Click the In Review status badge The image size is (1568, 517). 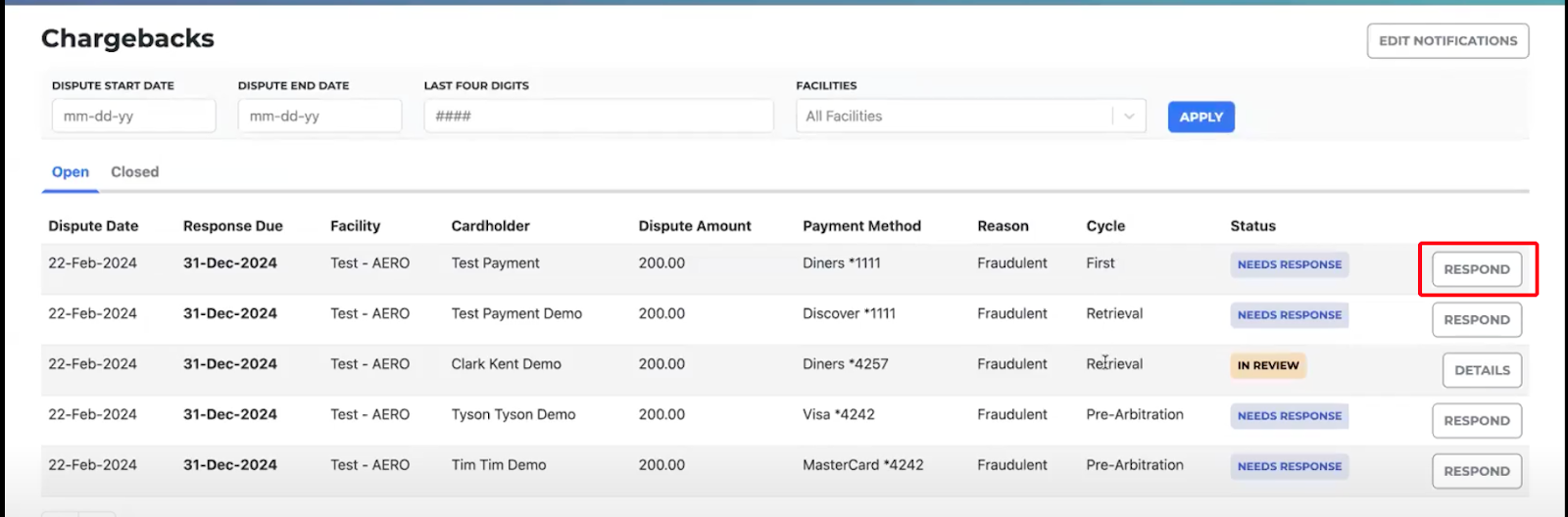(1268, 365)
